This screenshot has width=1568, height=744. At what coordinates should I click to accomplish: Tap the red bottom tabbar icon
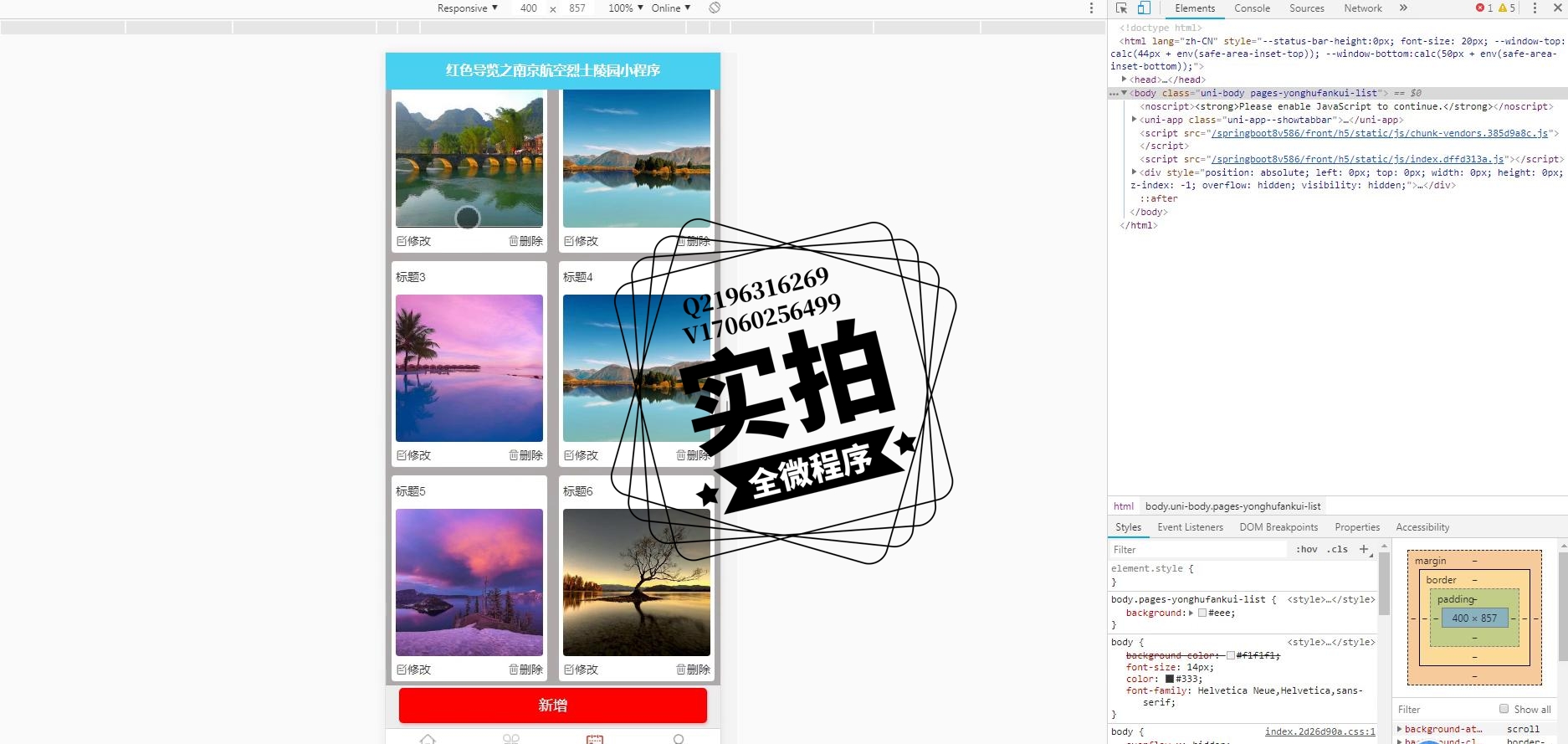coord(595,739)
